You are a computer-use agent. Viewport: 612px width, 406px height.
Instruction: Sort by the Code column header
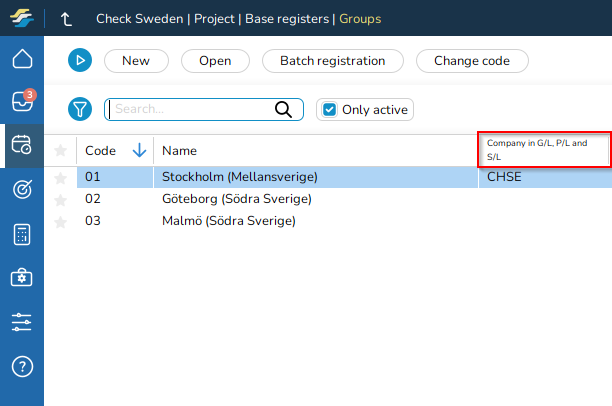click(x=101, y=151)
